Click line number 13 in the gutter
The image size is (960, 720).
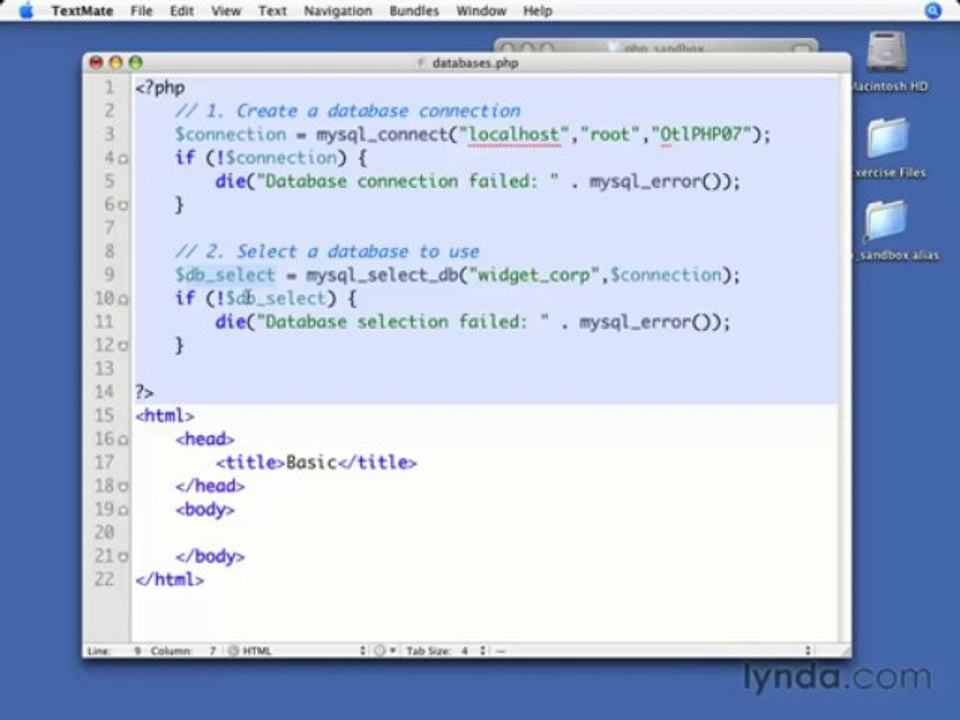(x=104, y=369)
